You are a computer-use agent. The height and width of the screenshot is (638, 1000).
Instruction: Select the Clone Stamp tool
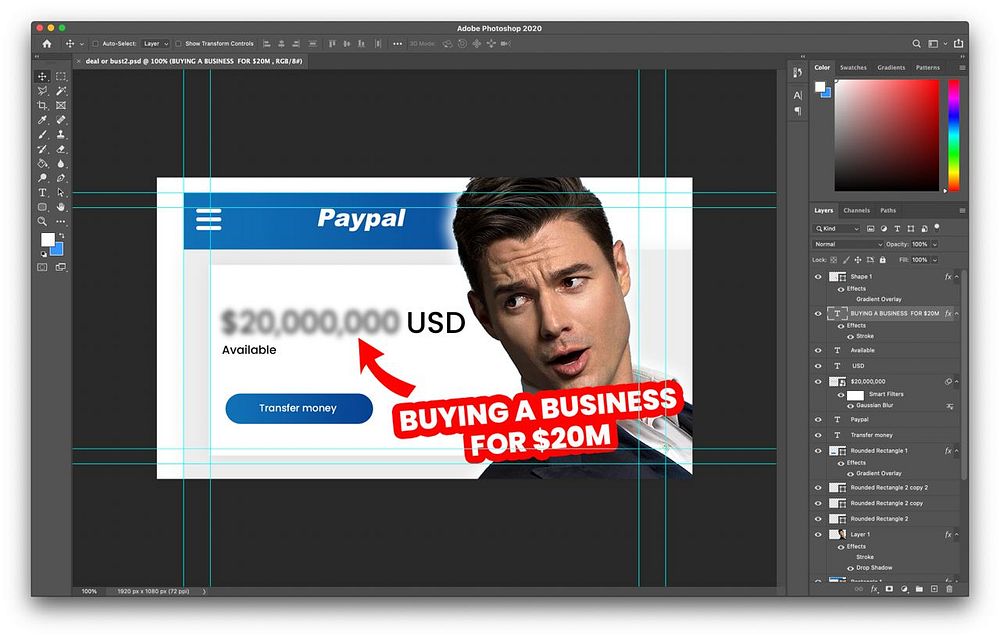(x=61, y=135)
